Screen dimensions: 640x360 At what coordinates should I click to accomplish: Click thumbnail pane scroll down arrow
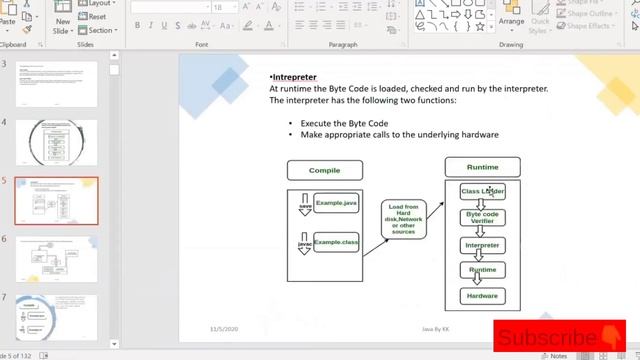point(114,344)
